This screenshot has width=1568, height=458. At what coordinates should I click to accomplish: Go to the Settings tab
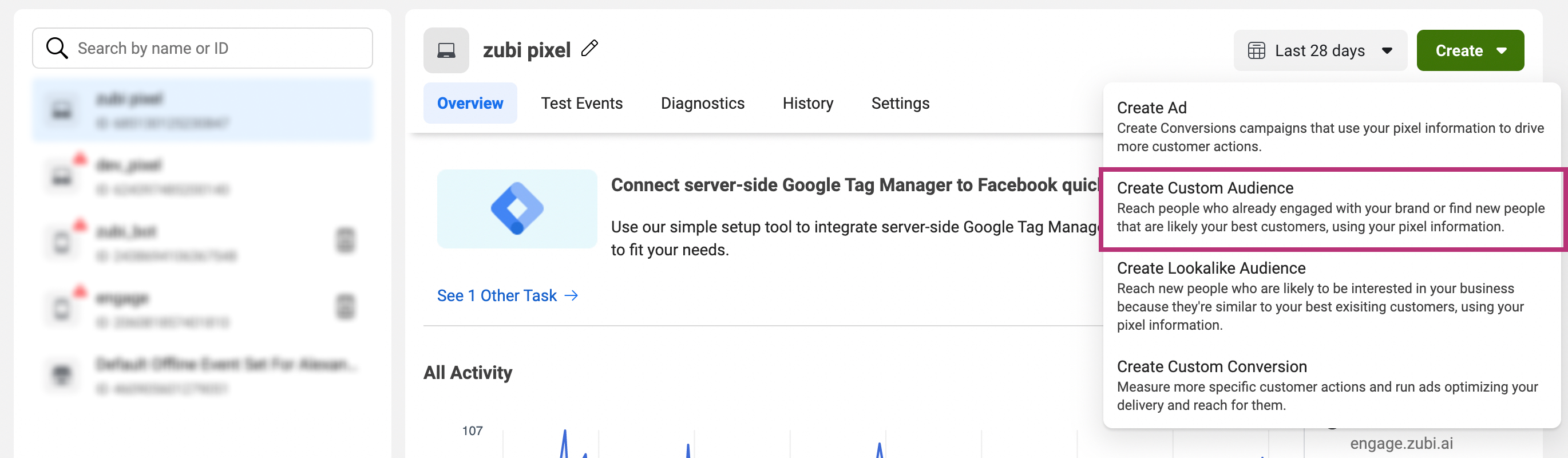click(900, 103)
